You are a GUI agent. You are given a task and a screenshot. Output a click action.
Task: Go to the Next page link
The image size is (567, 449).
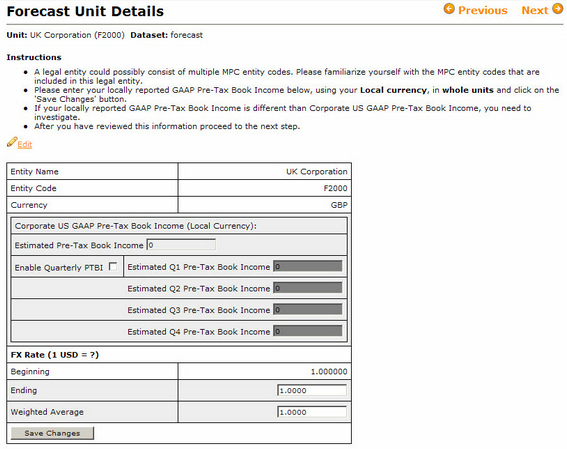pyautogui.click(x=535, y=10)
